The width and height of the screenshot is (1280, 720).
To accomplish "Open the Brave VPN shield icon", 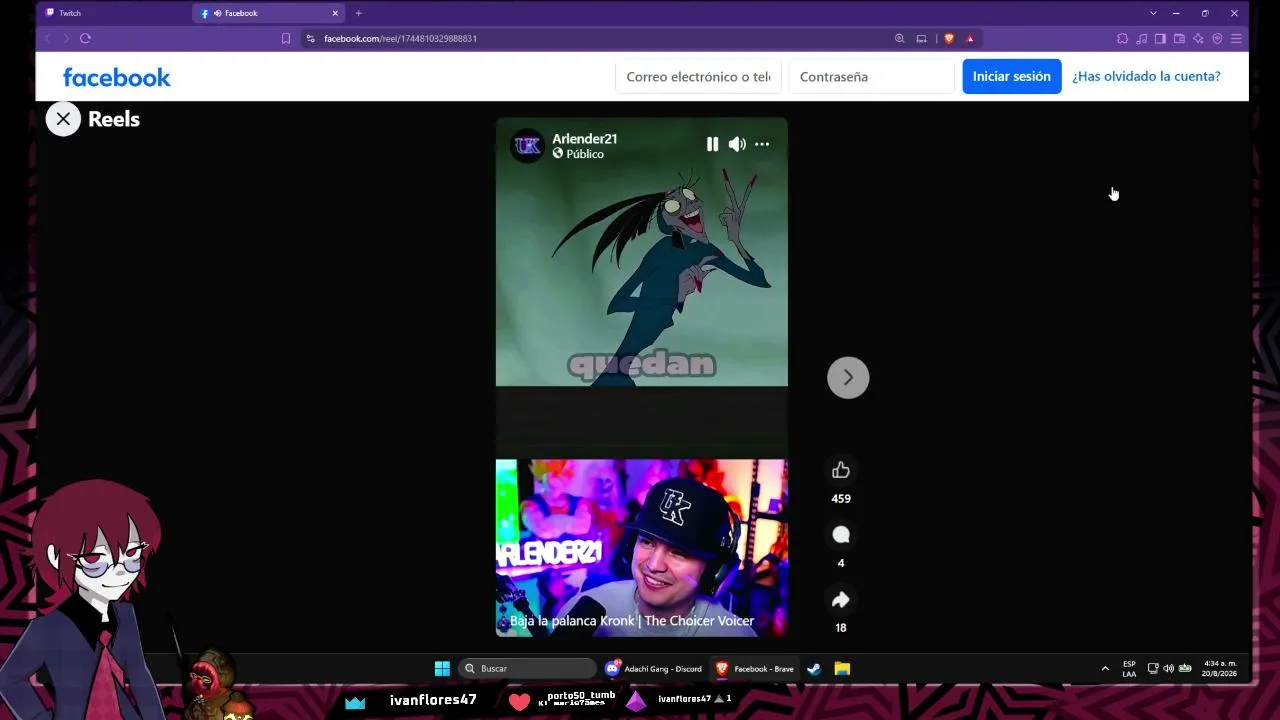I will click(x=1217, y=38).
